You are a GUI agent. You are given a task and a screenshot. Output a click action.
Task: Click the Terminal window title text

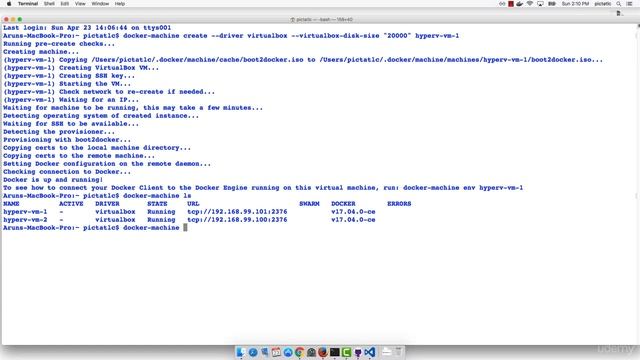322,19
